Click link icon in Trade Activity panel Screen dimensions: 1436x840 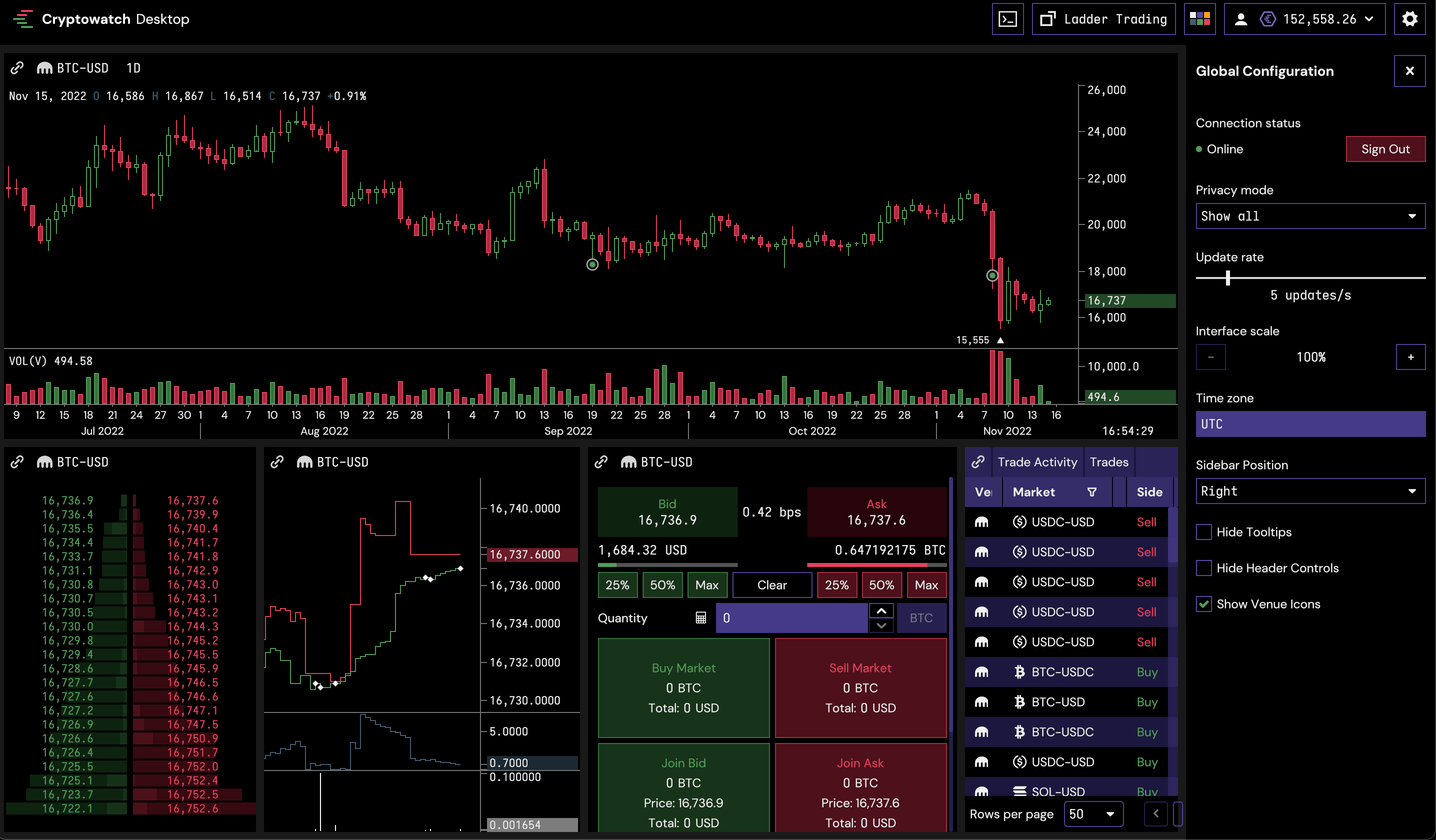(x=978, y=461)
